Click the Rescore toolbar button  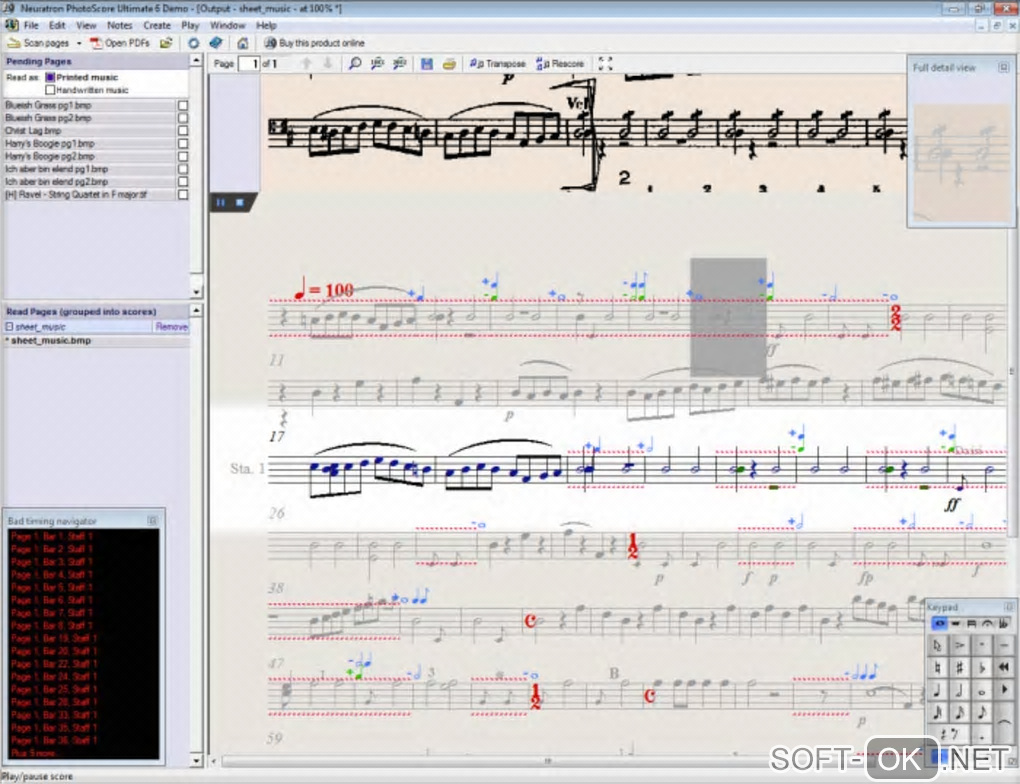[560, 64]
